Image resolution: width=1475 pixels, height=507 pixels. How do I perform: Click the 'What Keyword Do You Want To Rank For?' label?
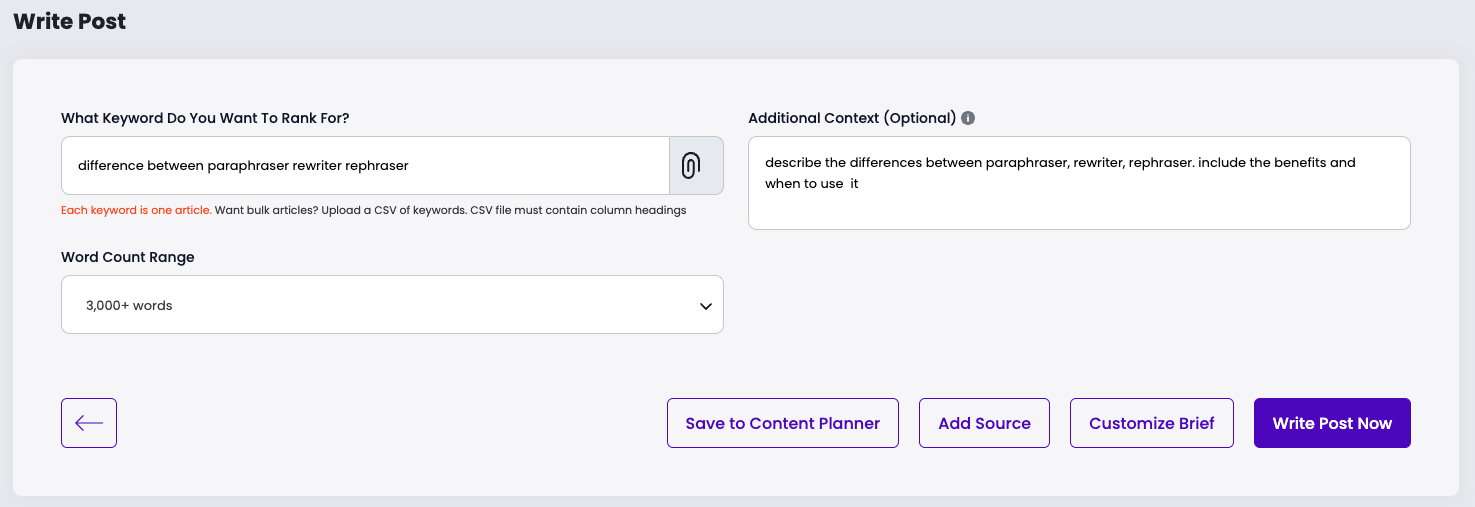205,118
